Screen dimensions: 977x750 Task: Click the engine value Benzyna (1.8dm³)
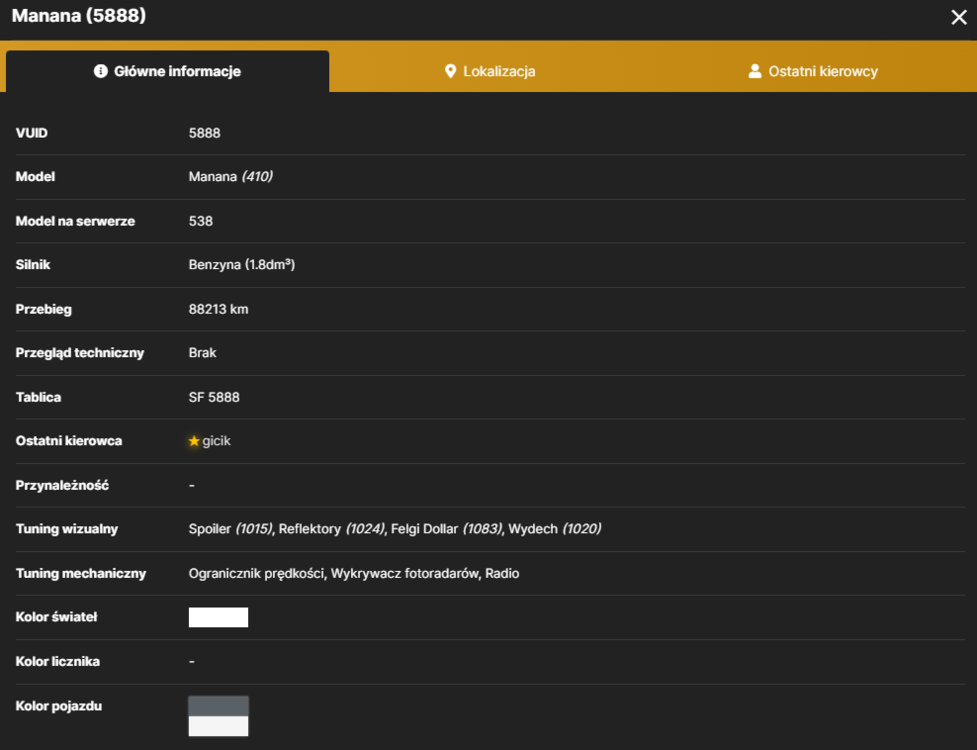pos(242,265)
